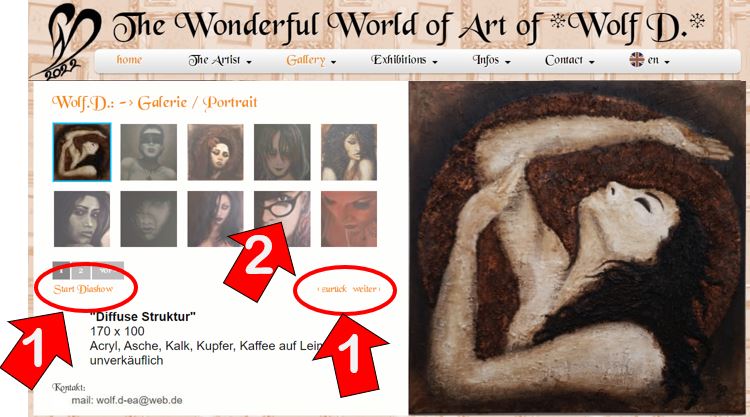
Task: Open the Infos menu
Action: click(491, 60)
